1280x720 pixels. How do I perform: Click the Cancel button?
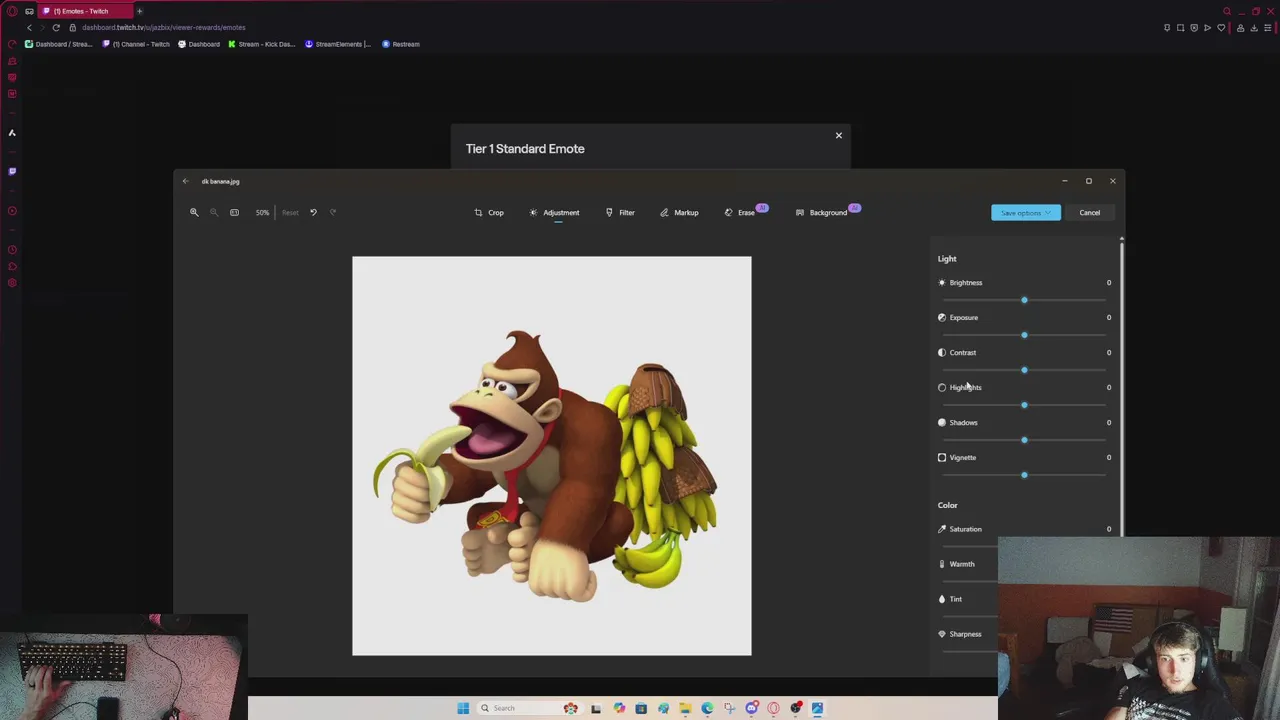click(1089, 212)
